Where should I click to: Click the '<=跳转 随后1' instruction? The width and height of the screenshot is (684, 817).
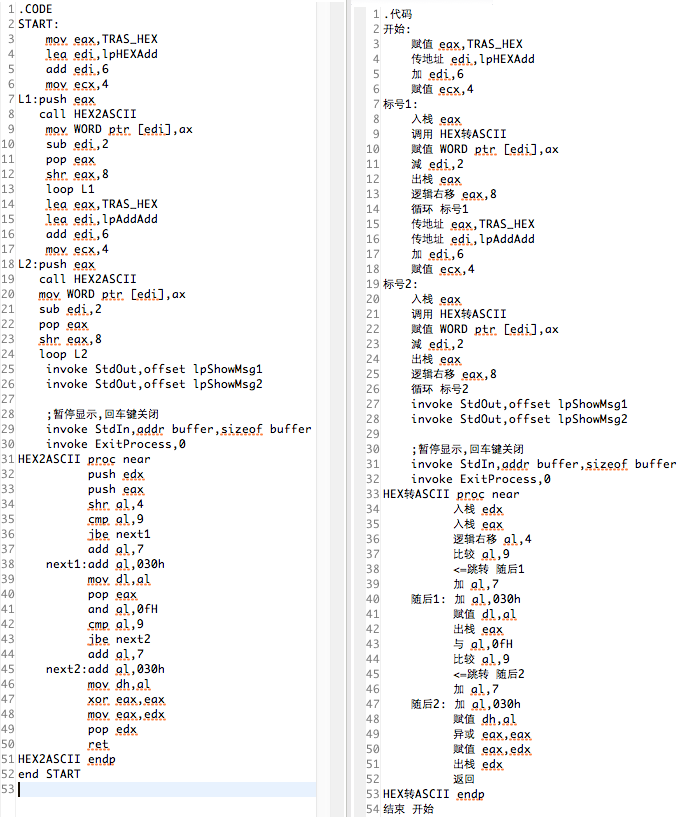(x=489, y=570)
